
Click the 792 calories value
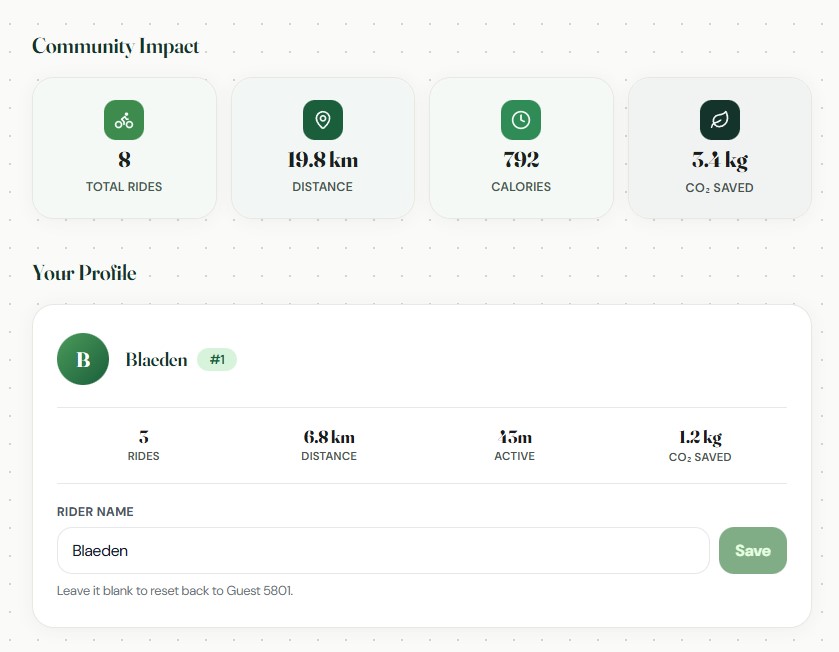(x=520, y=160)
